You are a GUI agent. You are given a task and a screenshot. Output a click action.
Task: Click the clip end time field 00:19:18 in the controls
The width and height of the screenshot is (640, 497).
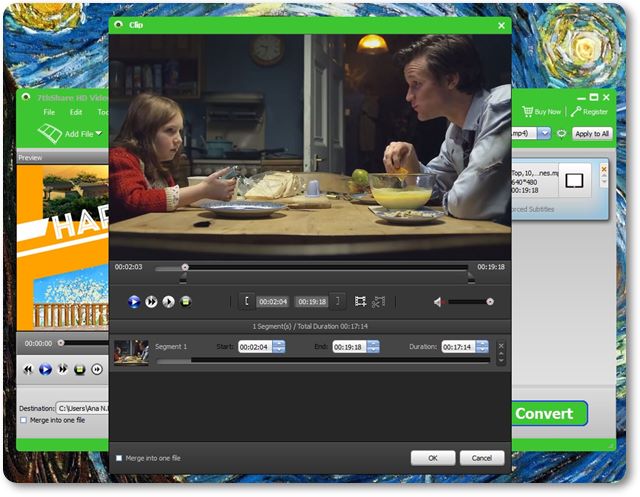(x=312, y=302)
